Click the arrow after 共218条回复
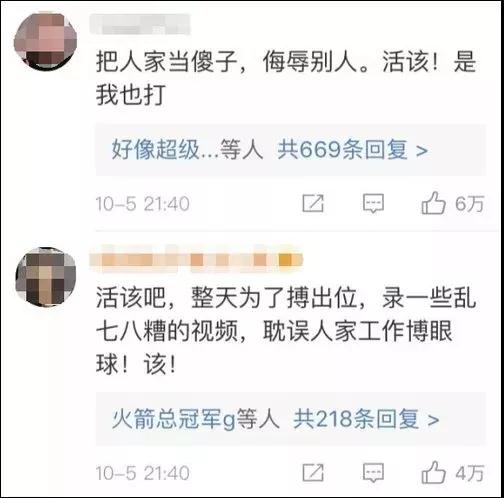 (433, 420)
